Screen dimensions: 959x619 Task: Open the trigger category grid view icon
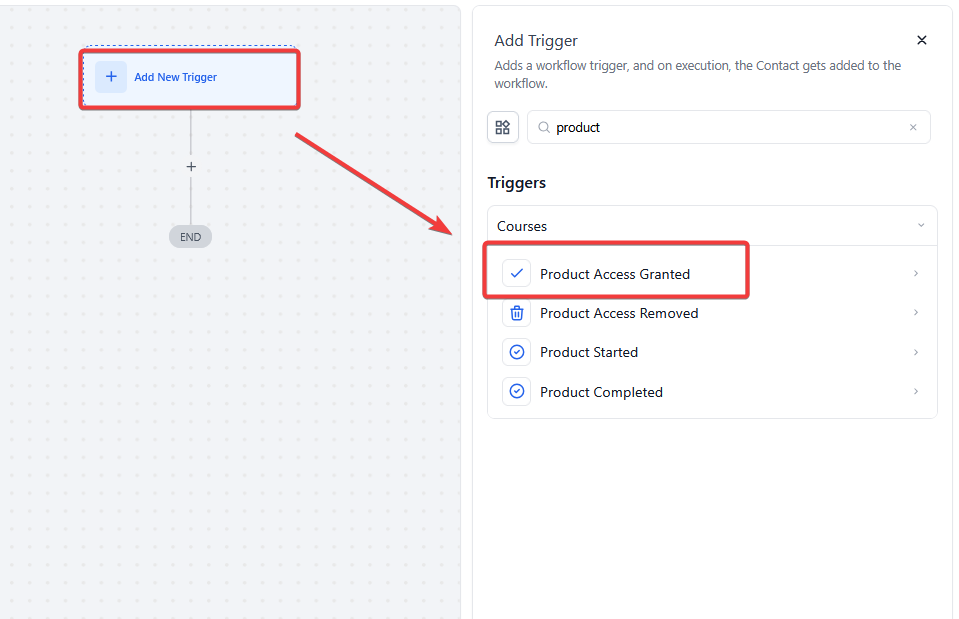503,127
